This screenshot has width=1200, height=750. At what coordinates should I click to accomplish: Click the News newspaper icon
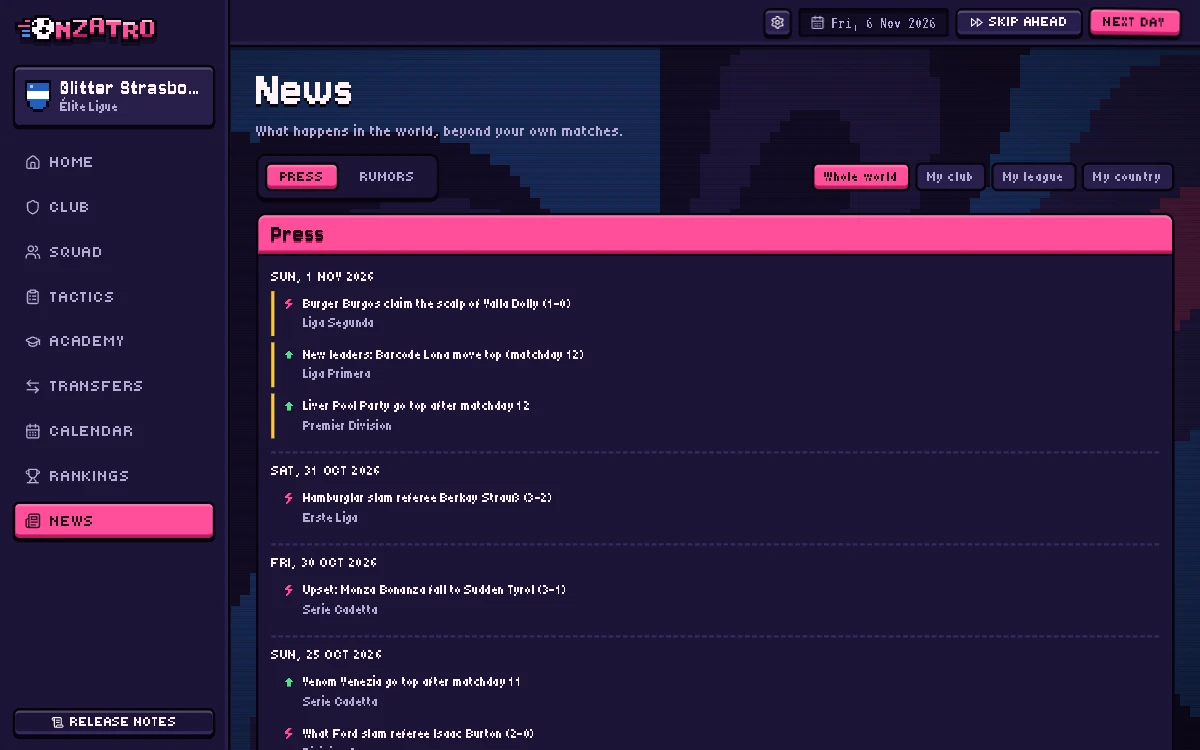coord(33,521)
